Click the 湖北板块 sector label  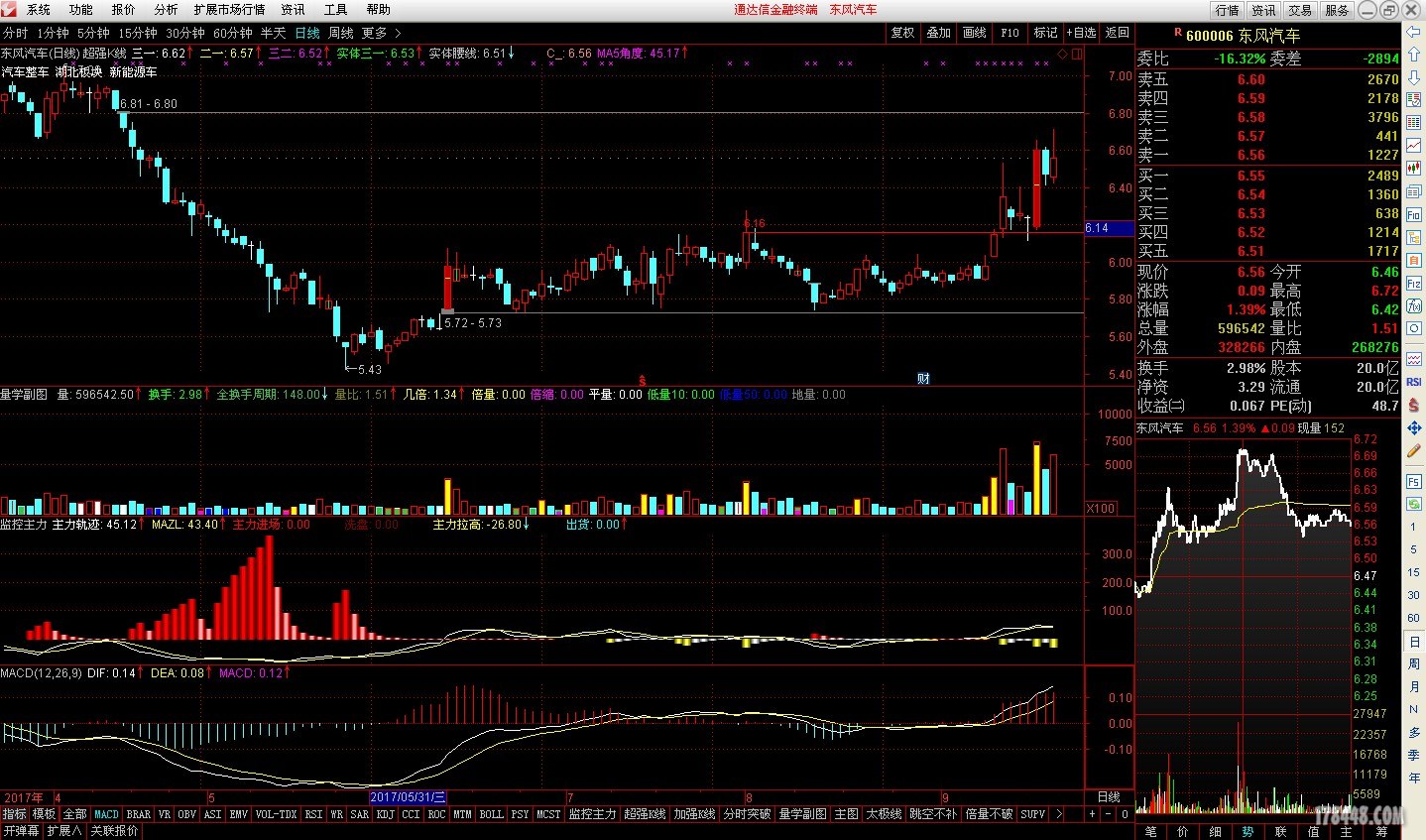tap(79, 71)
